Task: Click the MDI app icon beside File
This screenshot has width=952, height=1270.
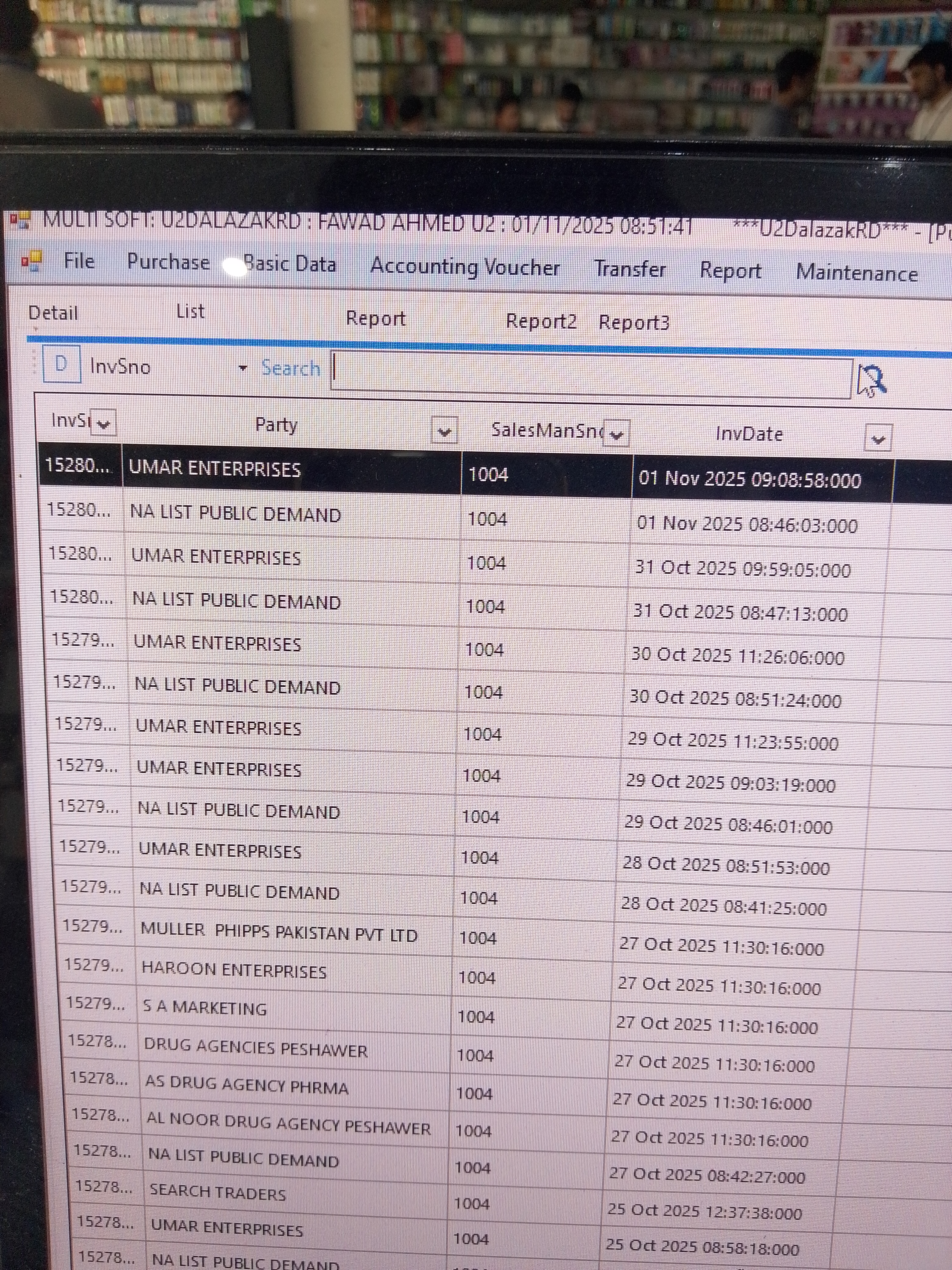Action: (x=32, y=261)
